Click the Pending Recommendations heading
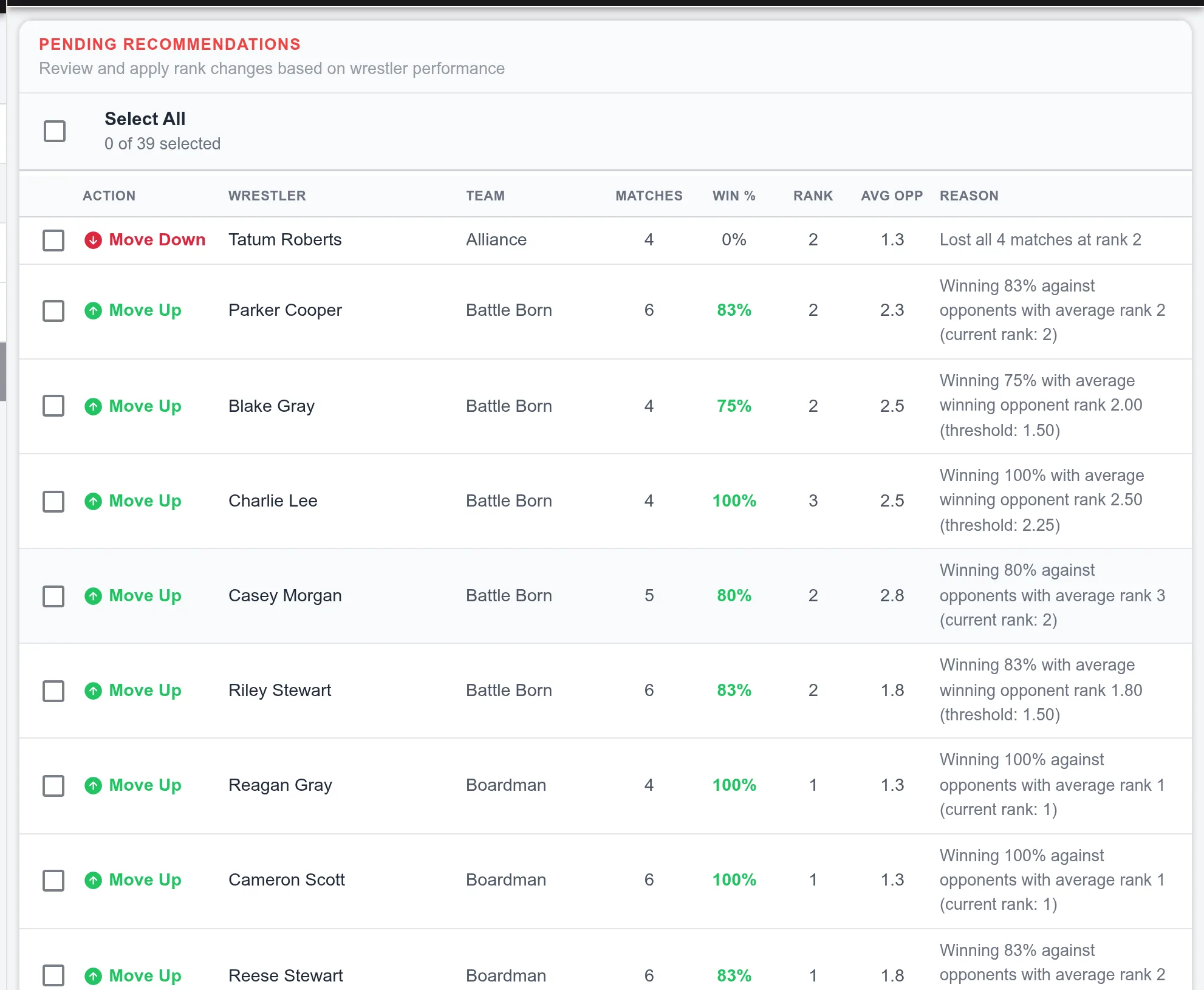 170,44
